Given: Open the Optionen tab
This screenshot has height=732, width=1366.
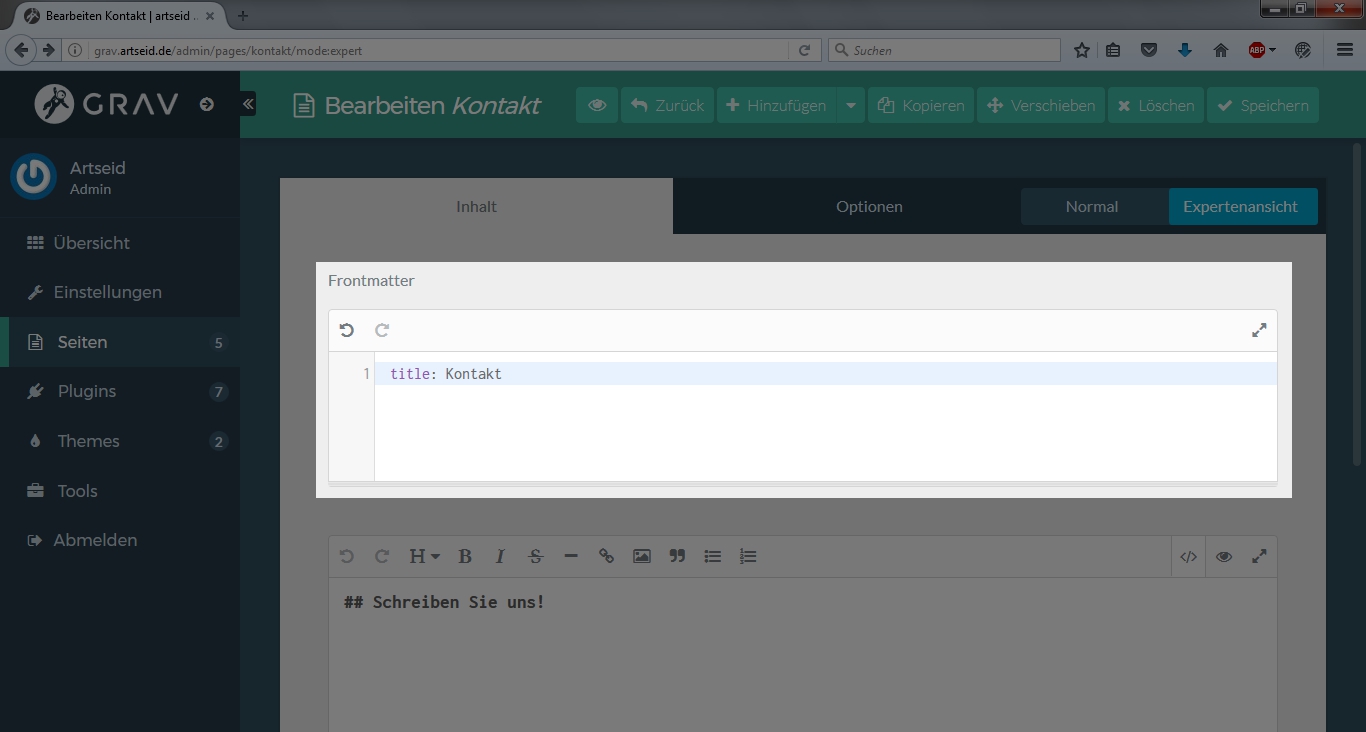Looking at the screenshot, I should pyautogui.click(x=869, y=207).
